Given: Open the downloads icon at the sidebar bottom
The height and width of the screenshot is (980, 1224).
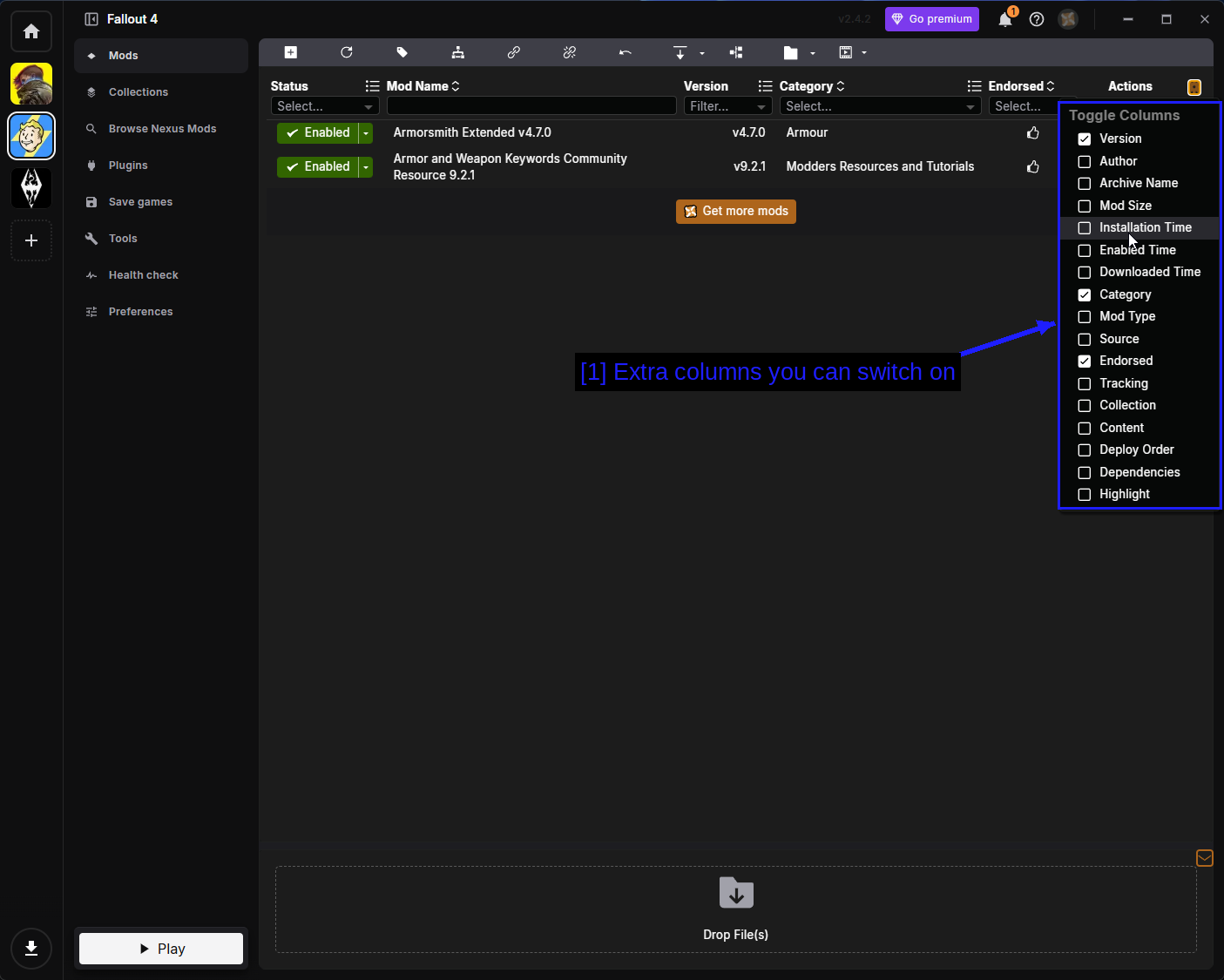Looking at the screenshot, I should click(31, 949).
